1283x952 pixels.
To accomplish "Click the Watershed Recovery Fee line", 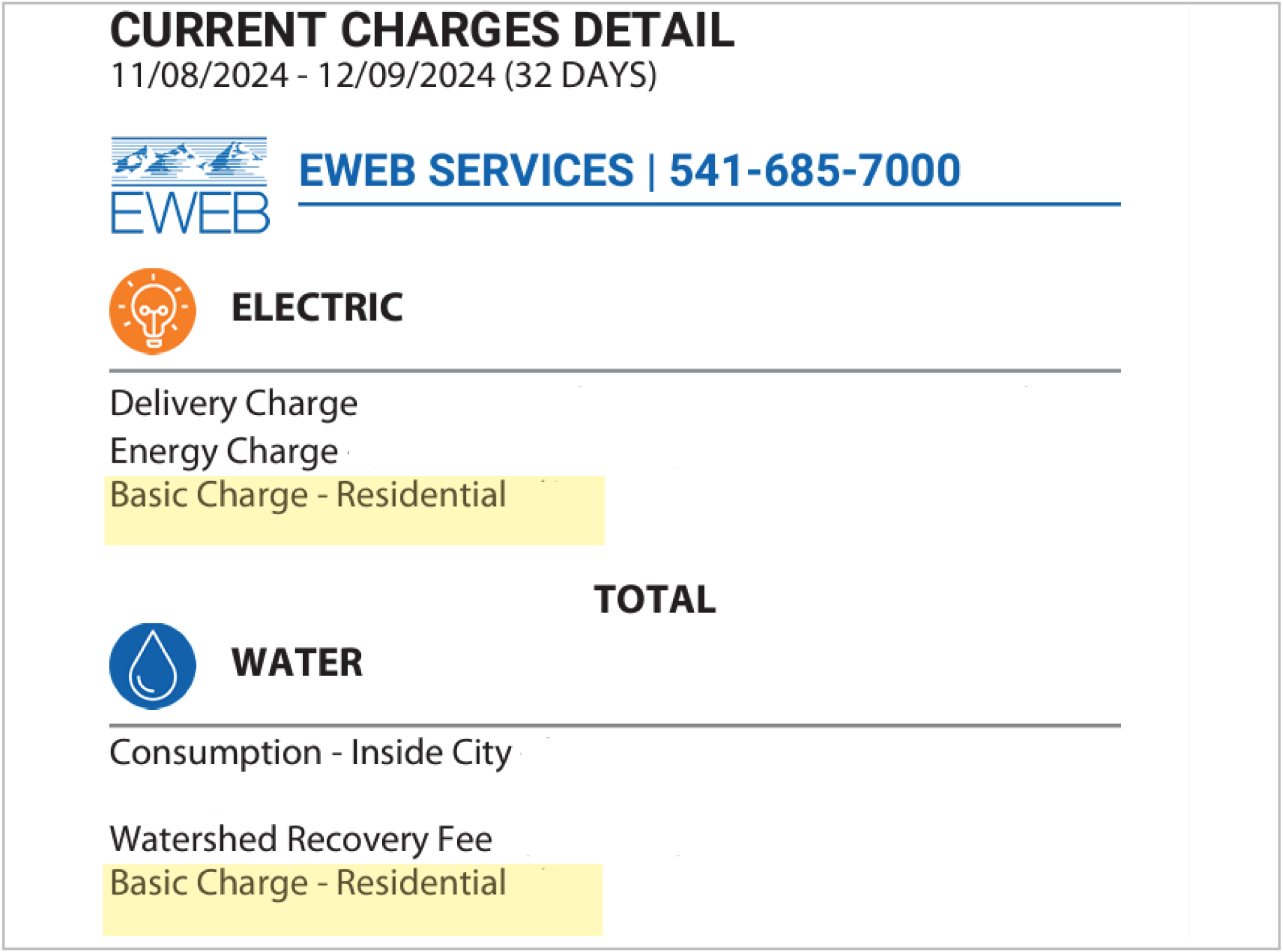I will [x=301, y=839].
